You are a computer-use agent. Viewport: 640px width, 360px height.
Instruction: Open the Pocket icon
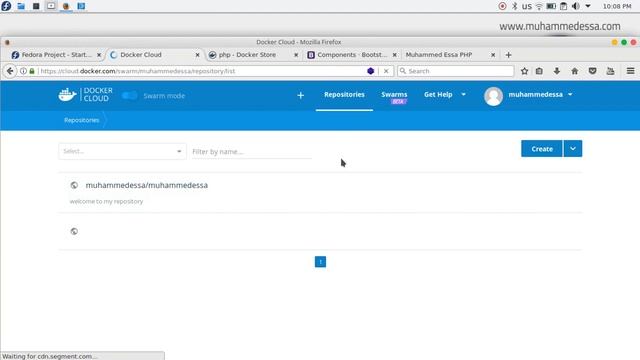593,71
